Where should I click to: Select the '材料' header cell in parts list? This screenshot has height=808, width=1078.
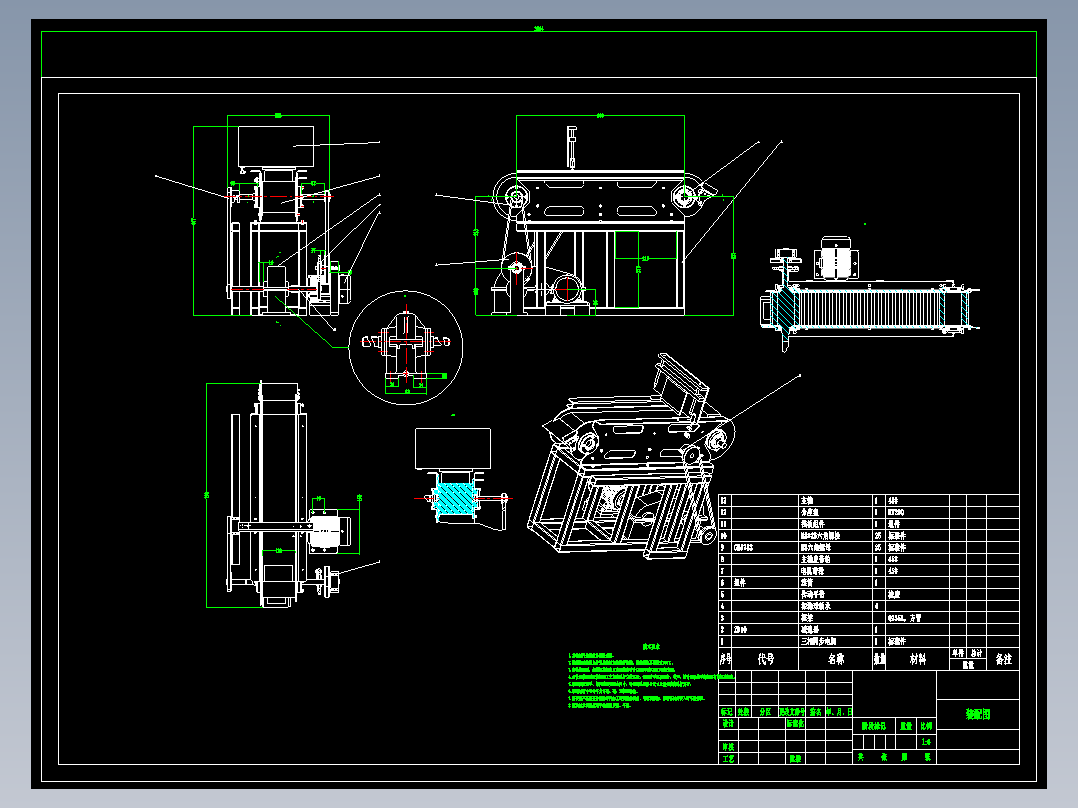pos(918,659)
